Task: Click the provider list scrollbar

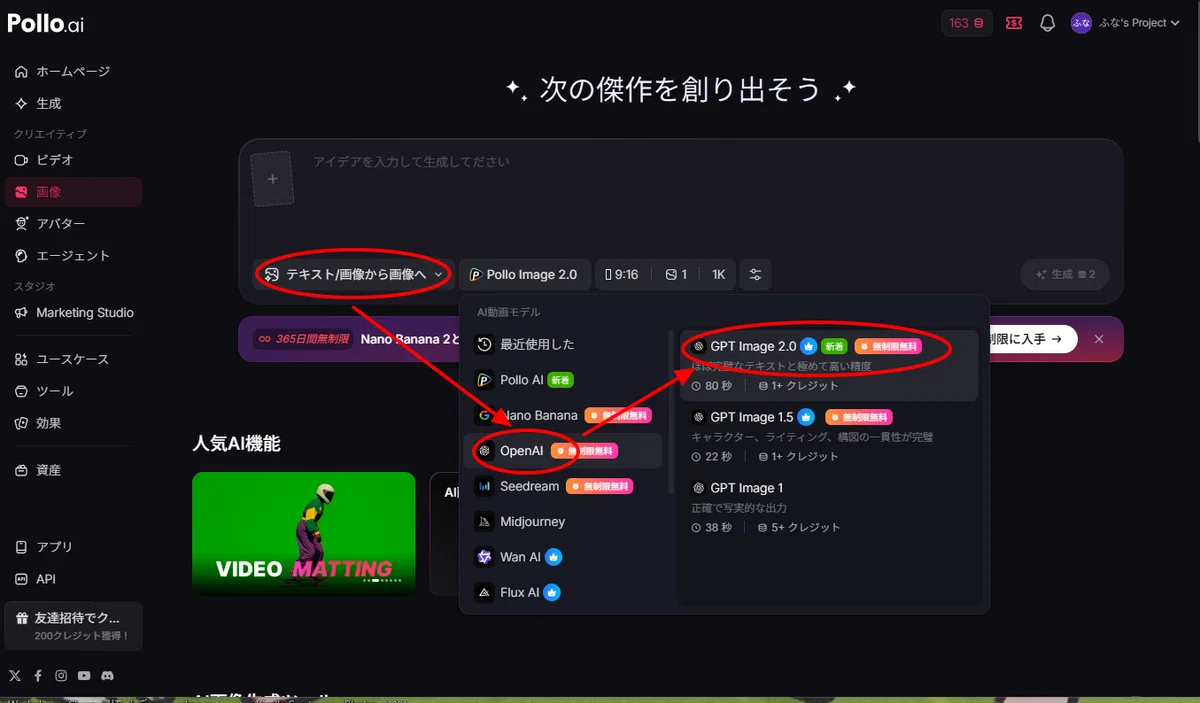Action: tap(671, 412)
